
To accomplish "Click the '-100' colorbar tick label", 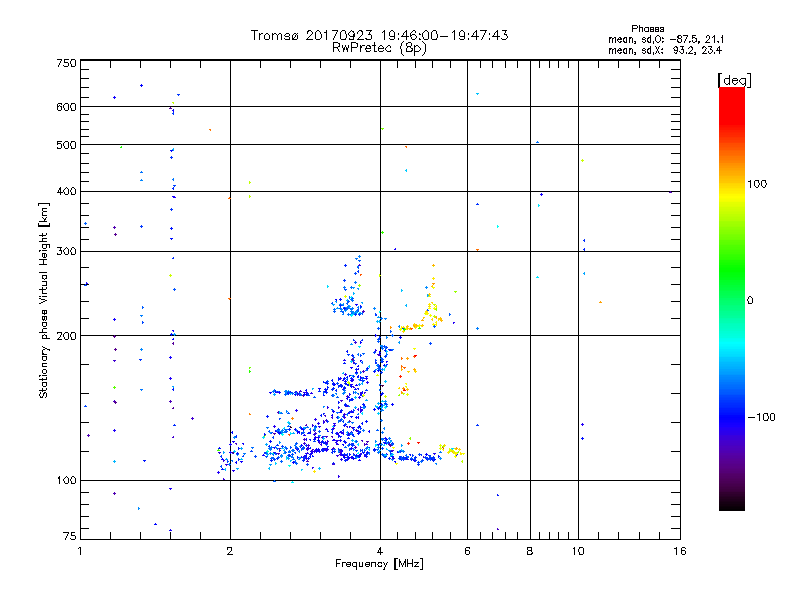I will [x=762, y=417].
